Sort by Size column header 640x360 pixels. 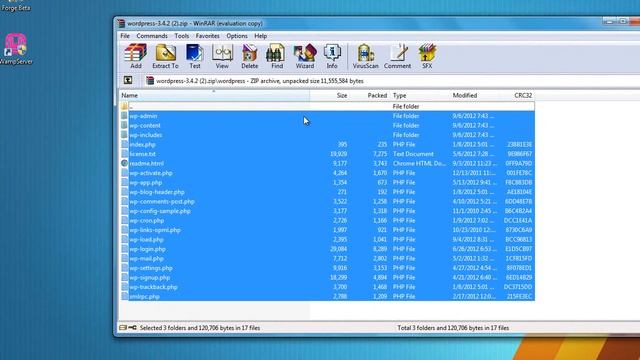329,95
